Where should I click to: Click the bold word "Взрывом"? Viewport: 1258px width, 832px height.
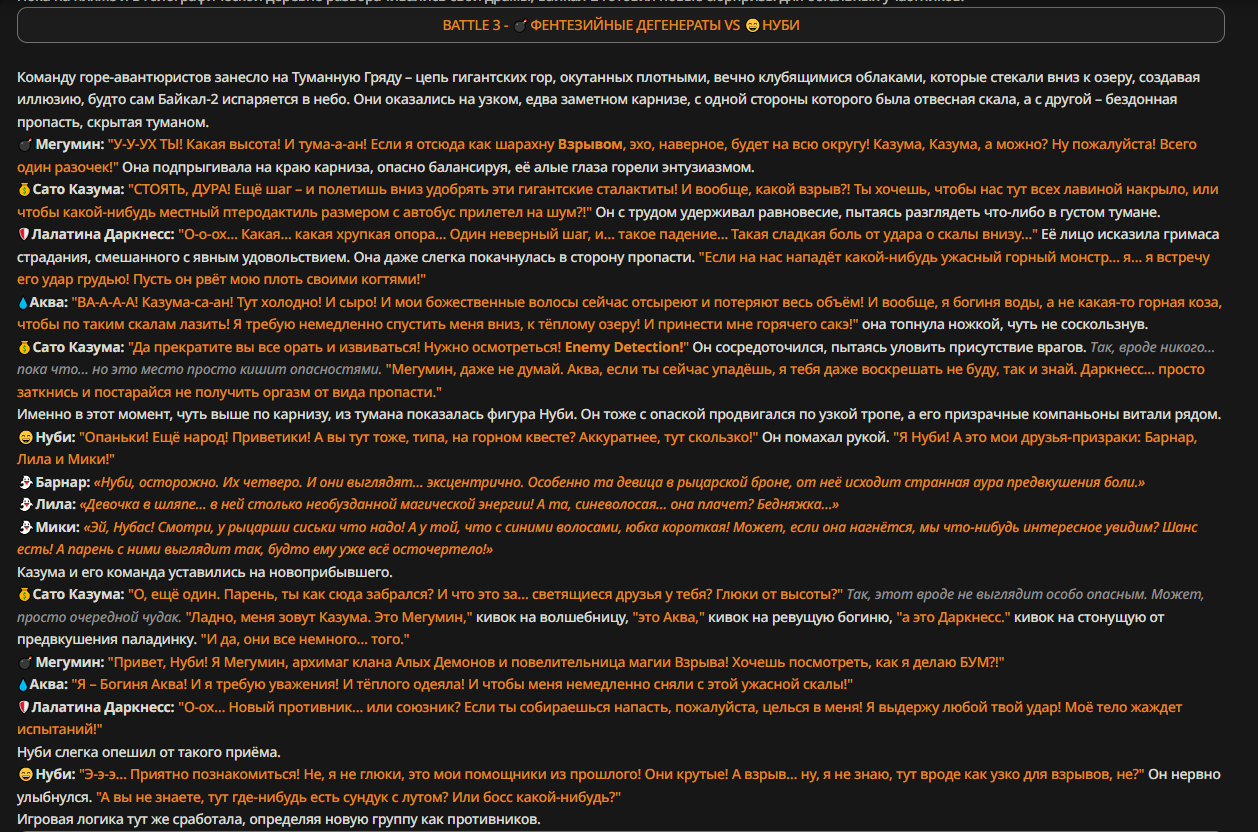tap(590, 144)
